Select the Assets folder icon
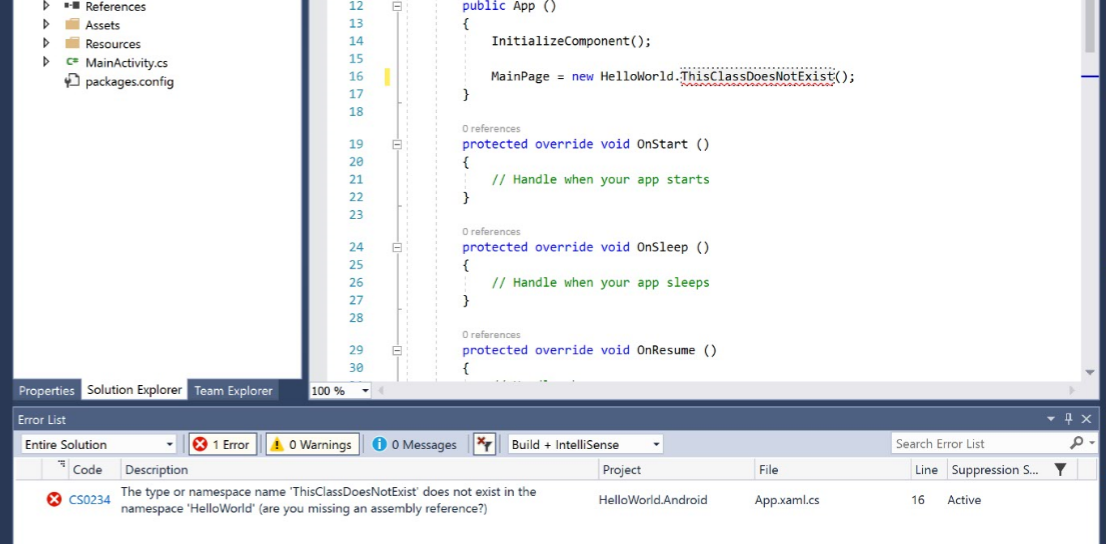The image size is (1106, 544). click(72, 25)
